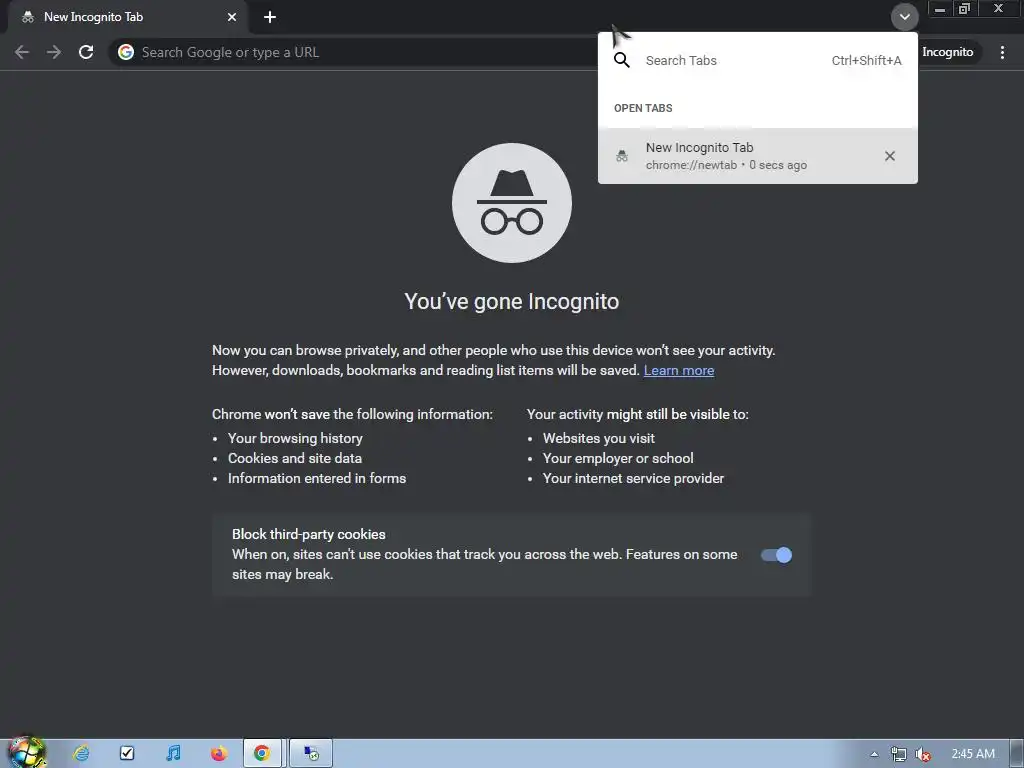Focus the Search Tabs field
Viewport: 1024px width, 768px height.
click(x=758, y=61)
